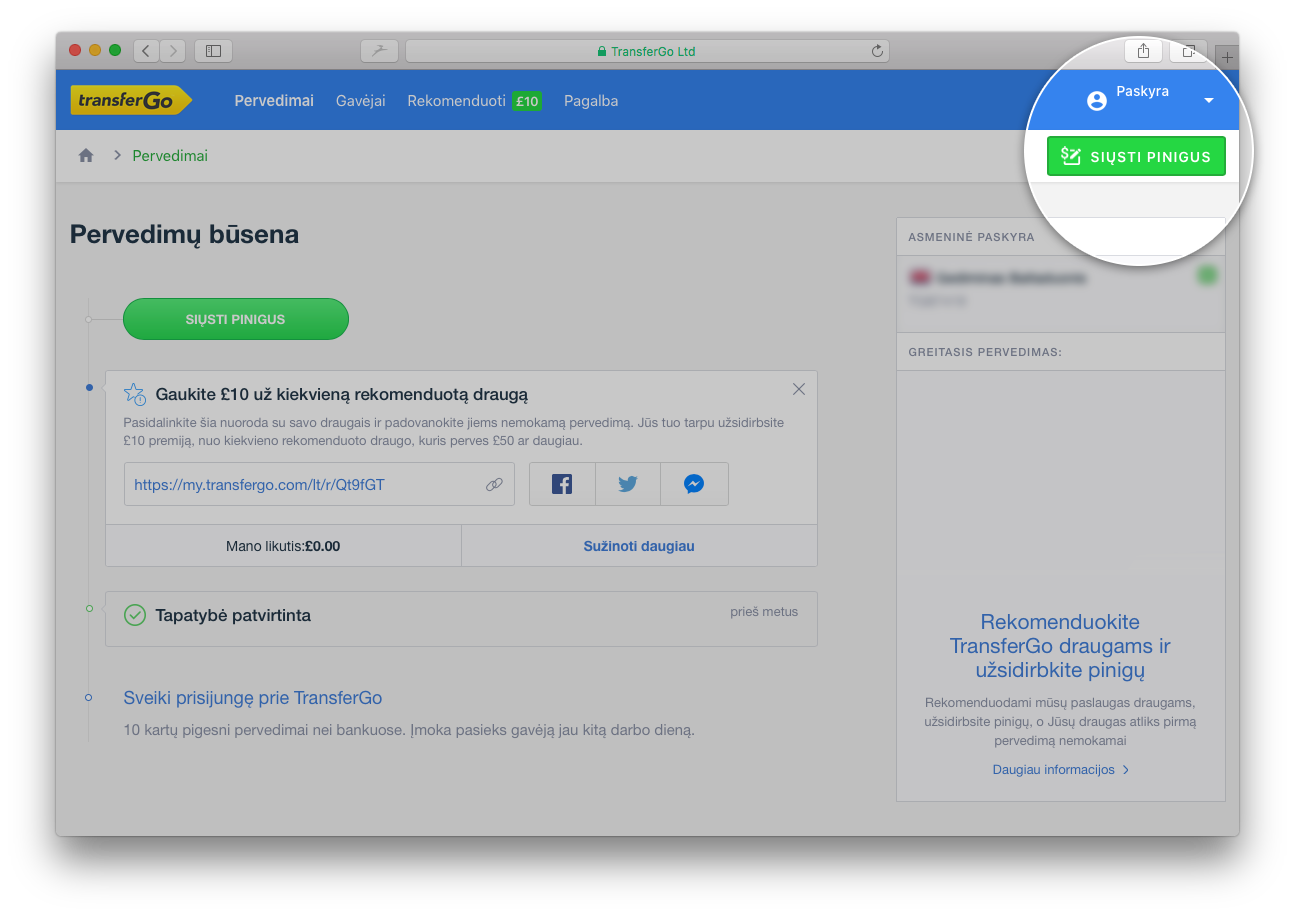Open Rekomenduoti £10 menu item

474,101
